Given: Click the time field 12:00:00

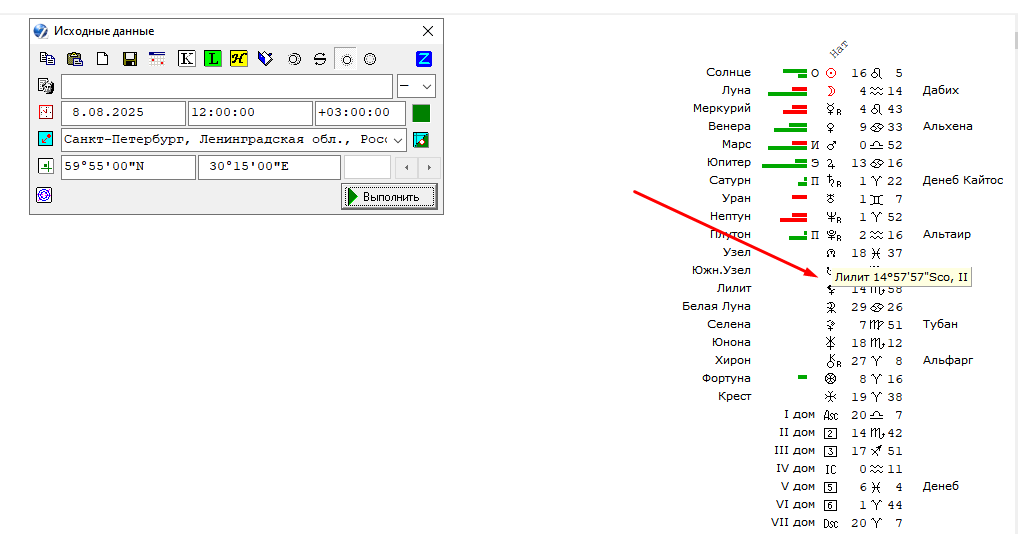Looking at the screenshot, I should coord(250,113).
